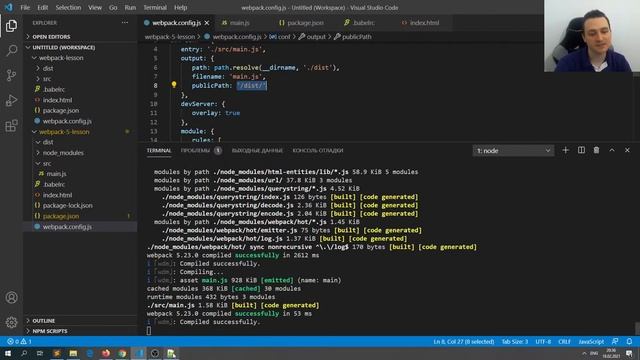The width and height of the screenshot is (640, 360).
Task: Expand the Open Editors section
Action: 81,37
